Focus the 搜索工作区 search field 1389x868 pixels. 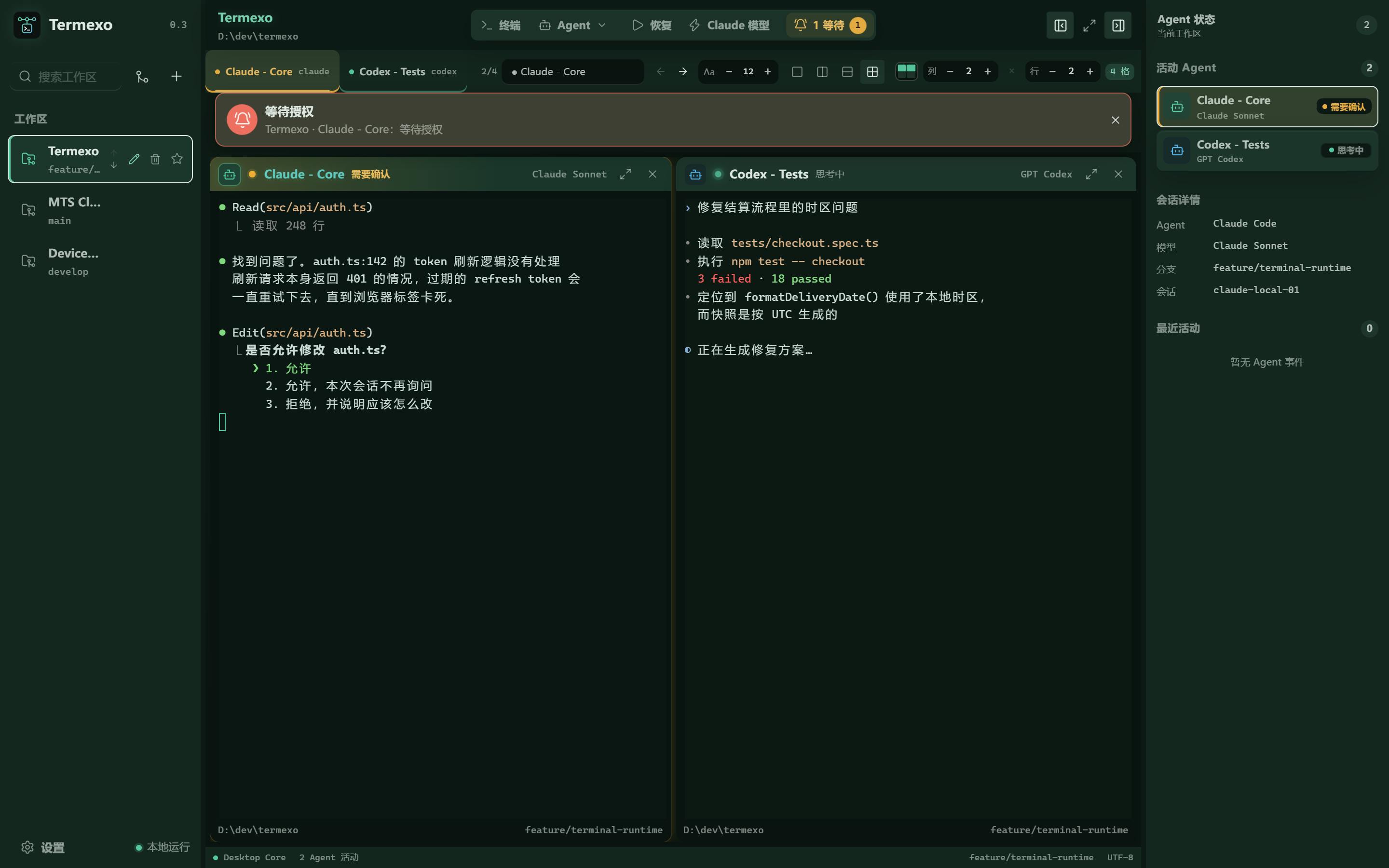tap(66, 76)
